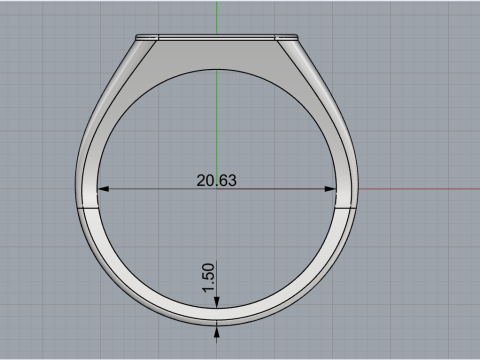Select the 1.50 thickness dimension text
This screenshot has height=360, width=480.
tap(208, 278)
